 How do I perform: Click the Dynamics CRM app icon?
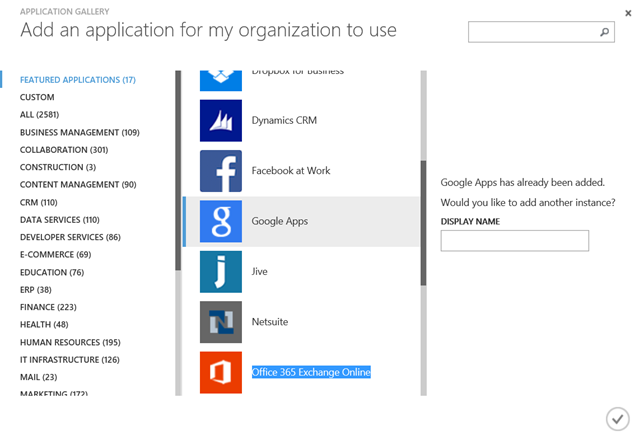[220, 121]
